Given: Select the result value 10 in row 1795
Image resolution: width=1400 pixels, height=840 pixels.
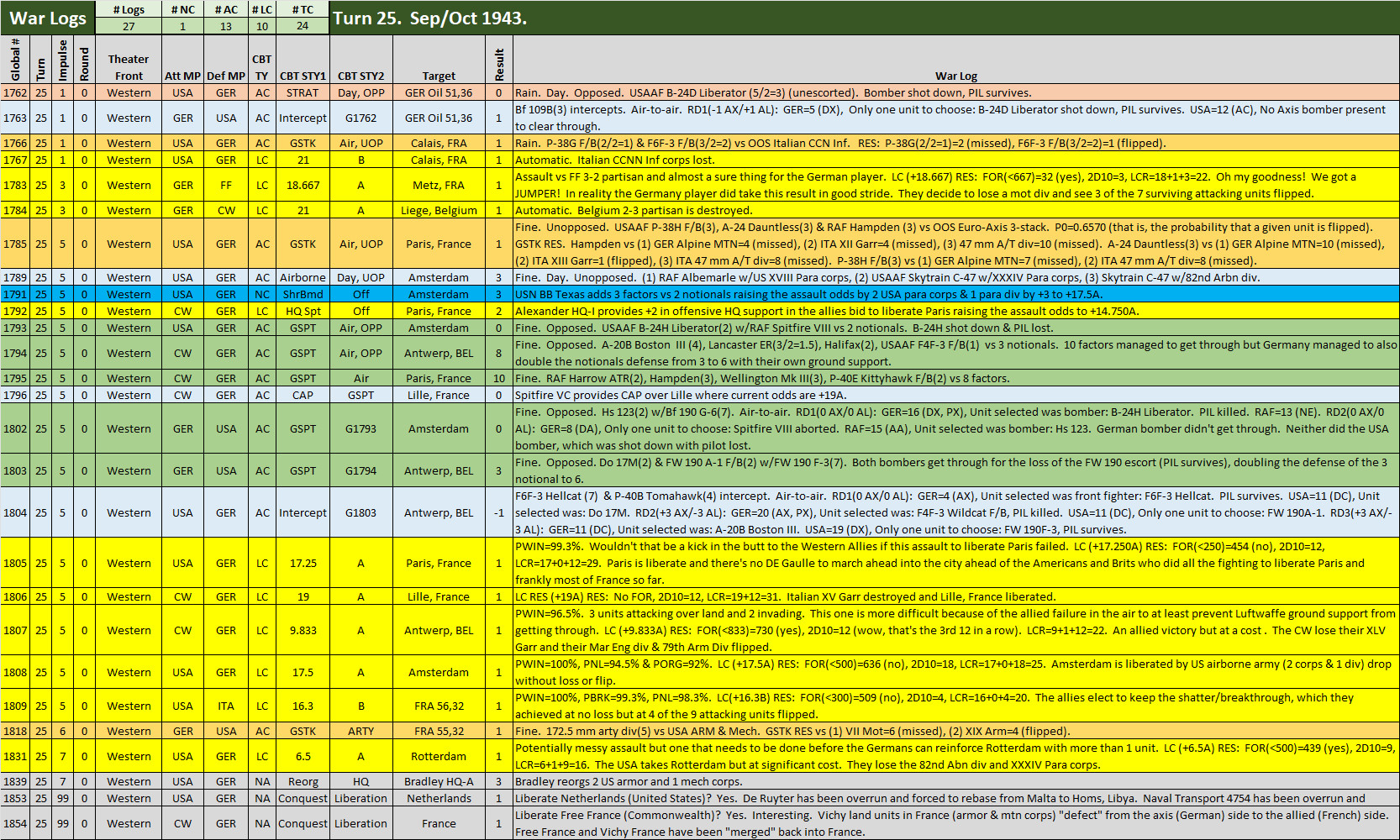Looking at the screenshot, I should pos(499,378).
